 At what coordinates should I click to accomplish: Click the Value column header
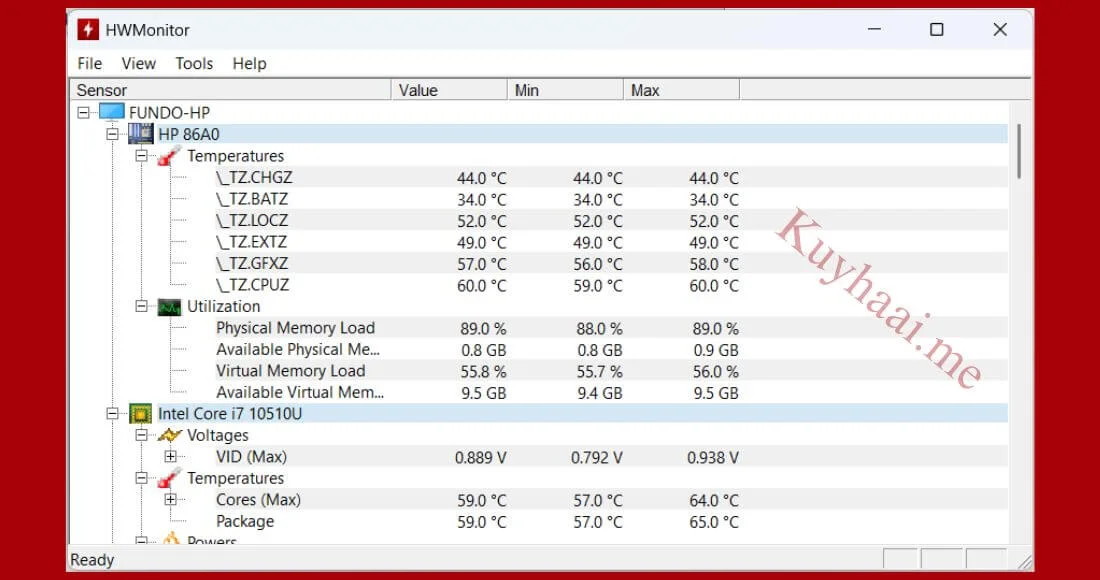tap(449, 90)
